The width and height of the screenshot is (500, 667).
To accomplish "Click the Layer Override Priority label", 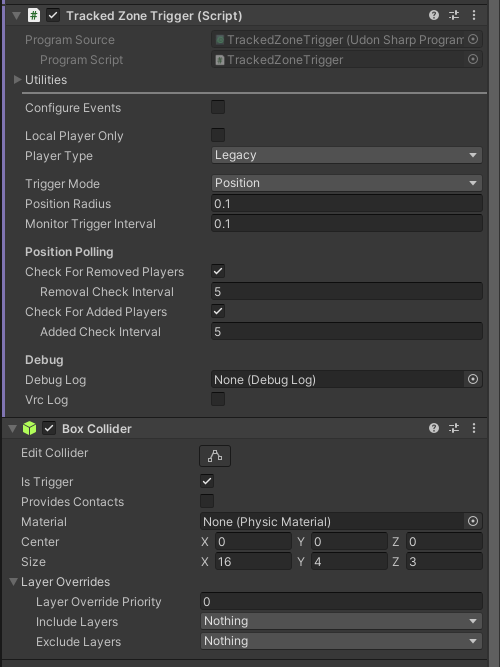I will pyautogui.click(x=98, y=601).
